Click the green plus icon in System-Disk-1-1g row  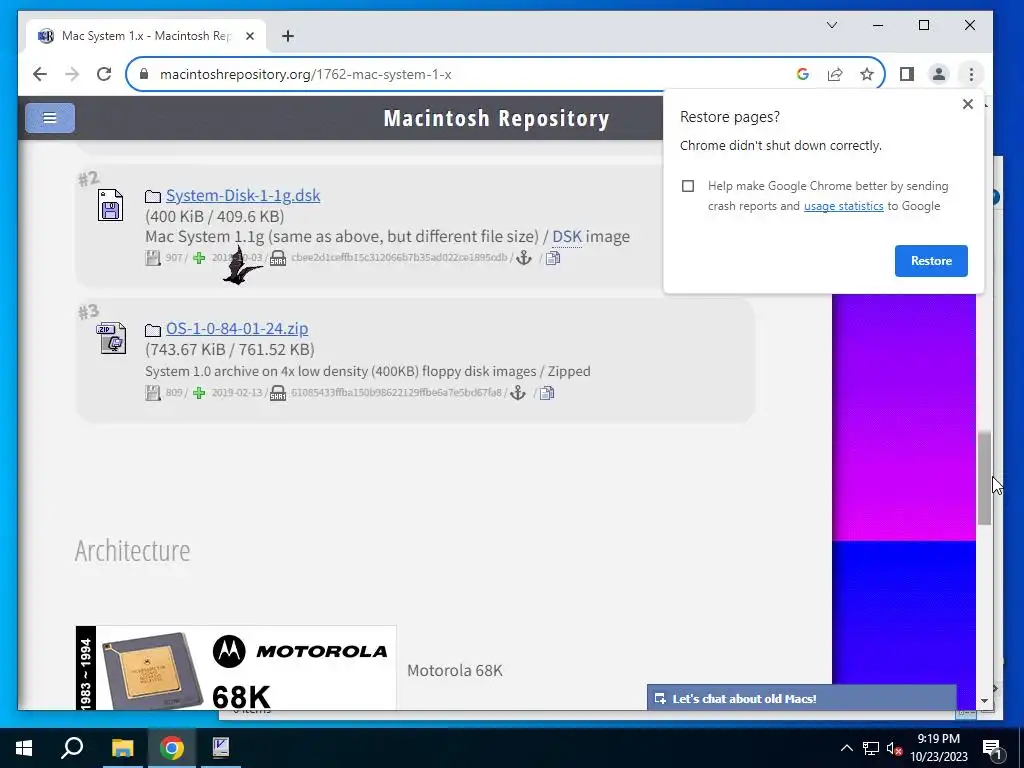coord(199,258)
